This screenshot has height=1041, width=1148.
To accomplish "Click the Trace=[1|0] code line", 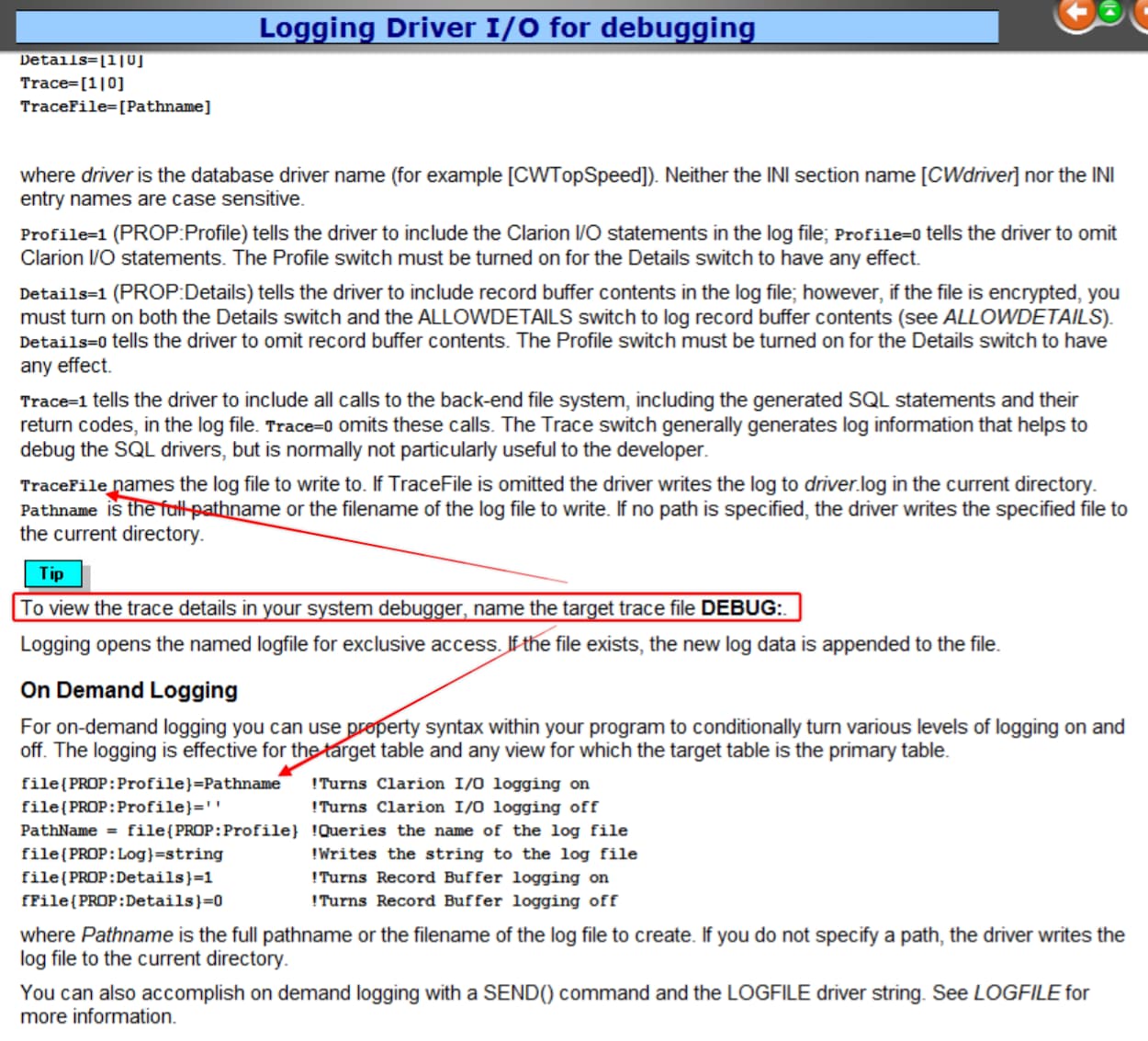I will pos(73,83).
